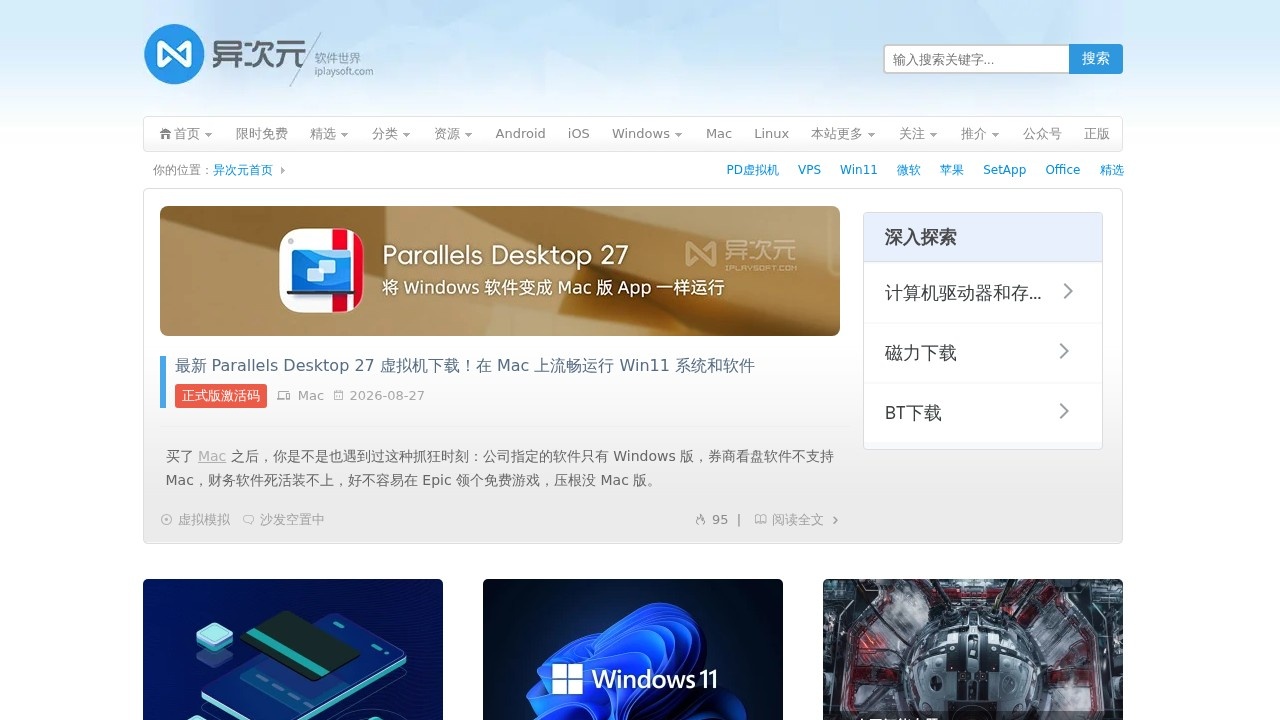The height and width of the screenshot is (720, 1280).
Task: Select iOS in the navigation bar
Action: (x=579, y=134)
